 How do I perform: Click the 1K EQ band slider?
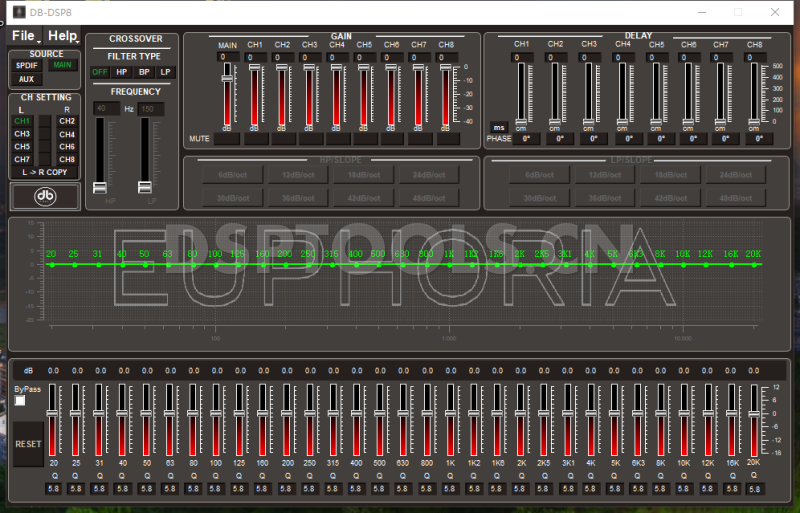450,420
